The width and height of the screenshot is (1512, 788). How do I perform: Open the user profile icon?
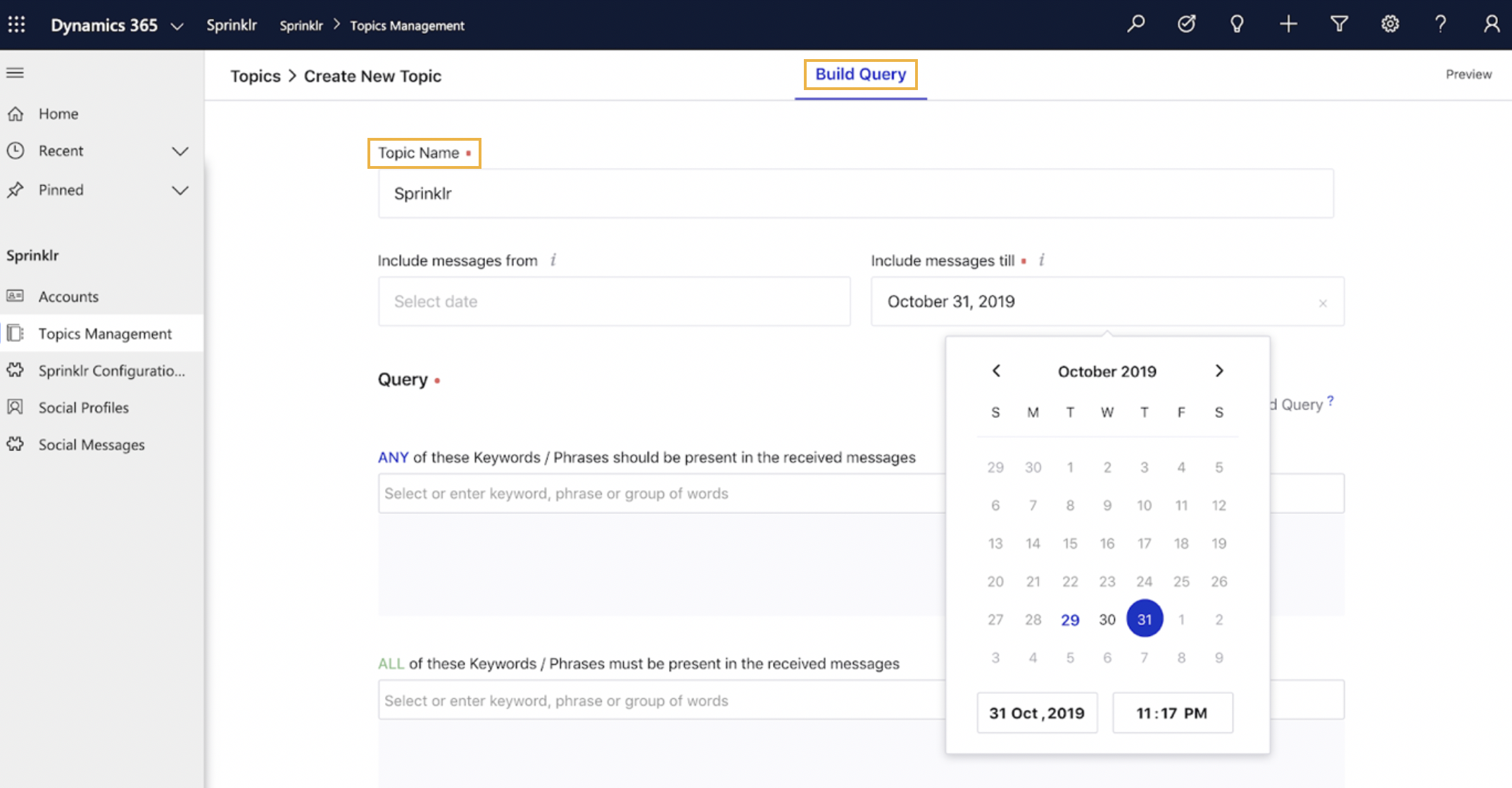click(1491, 24)
